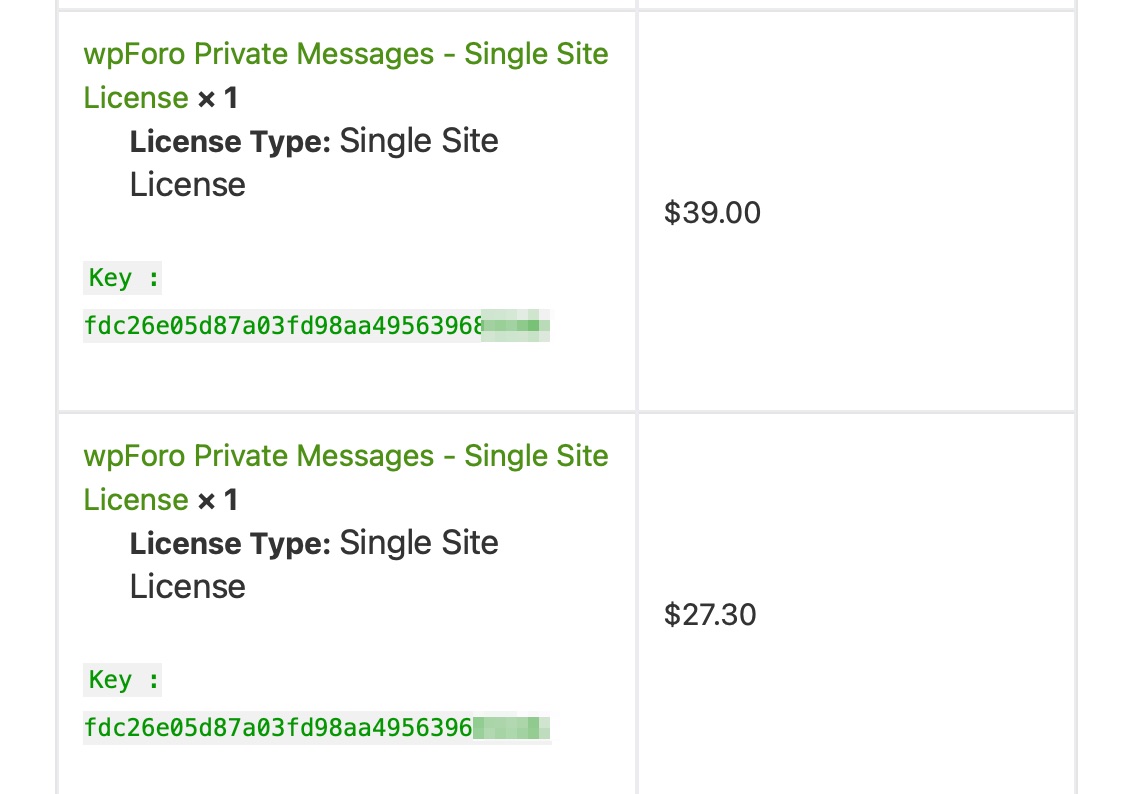Click the blurred end of the $27.30 row key
Screen dimensions: 1122x794
coord(512,728)
